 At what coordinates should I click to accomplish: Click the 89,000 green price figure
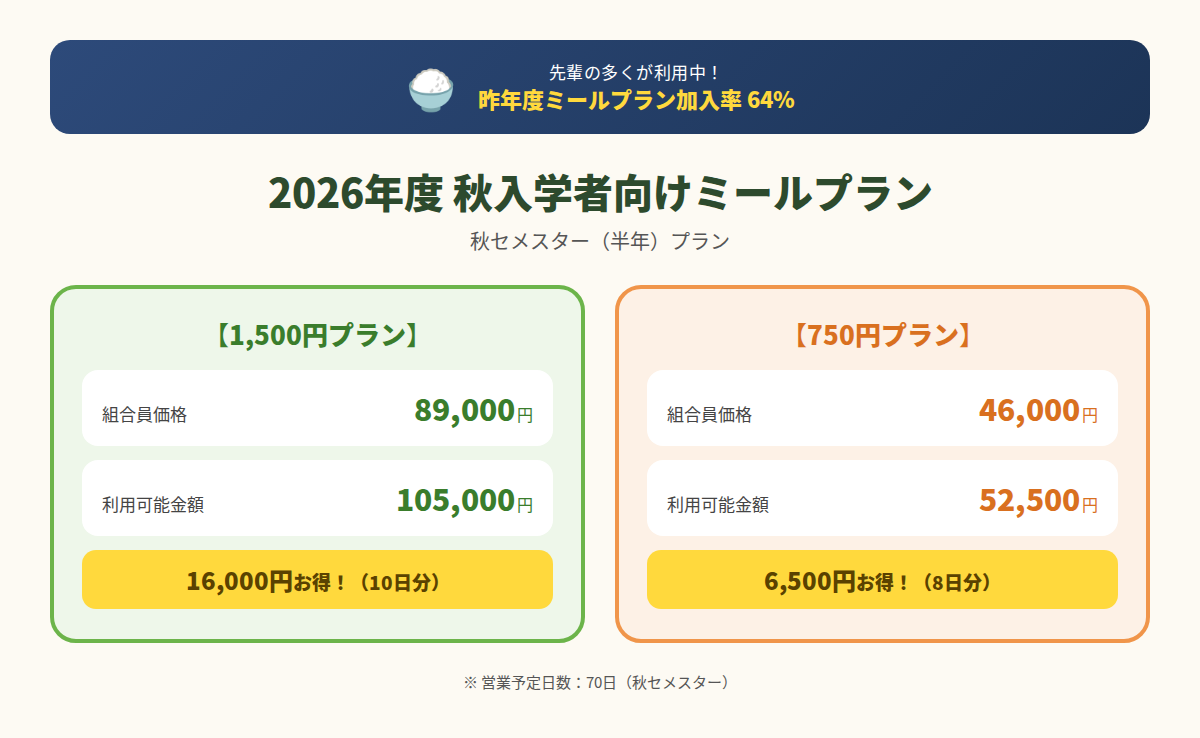[x=464, y=410]
